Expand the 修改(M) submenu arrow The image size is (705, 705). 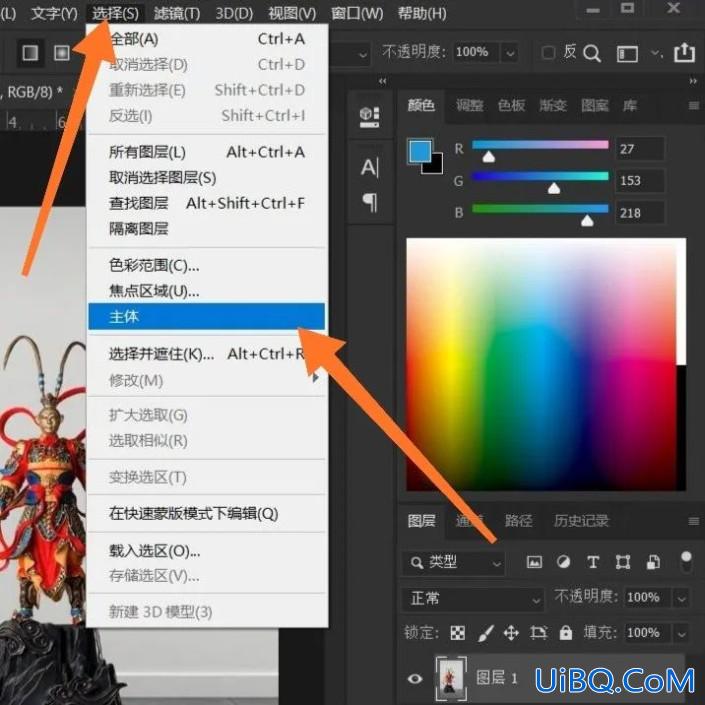316,379
